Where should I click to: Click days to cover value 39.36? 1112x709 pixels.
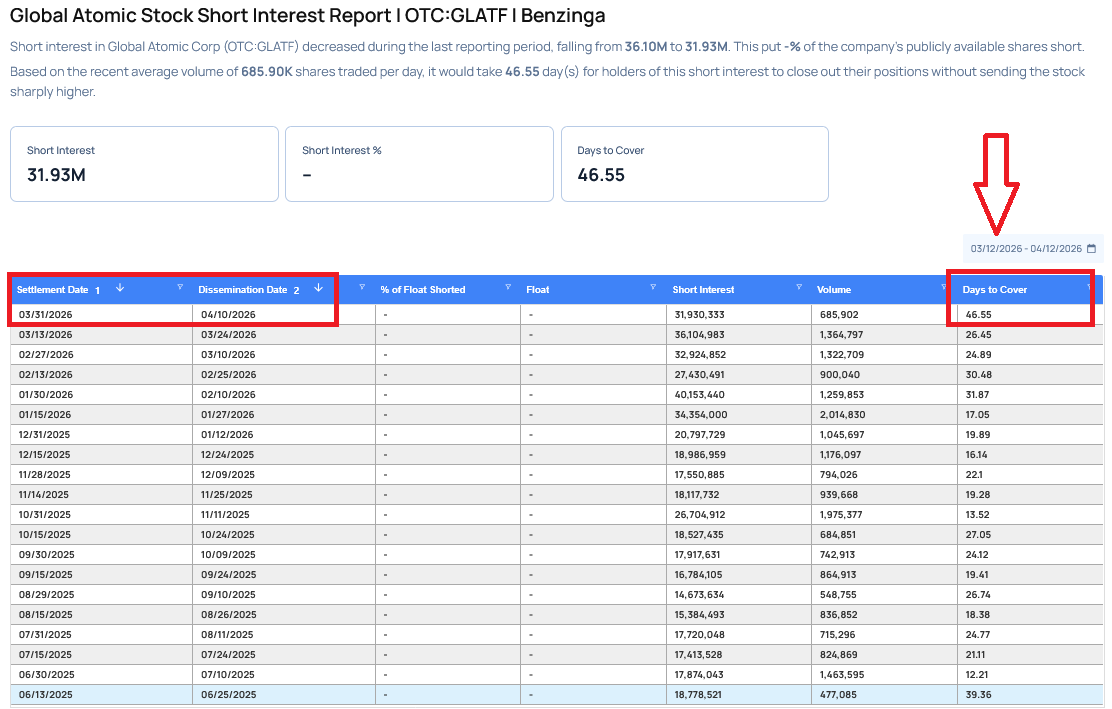978,695
